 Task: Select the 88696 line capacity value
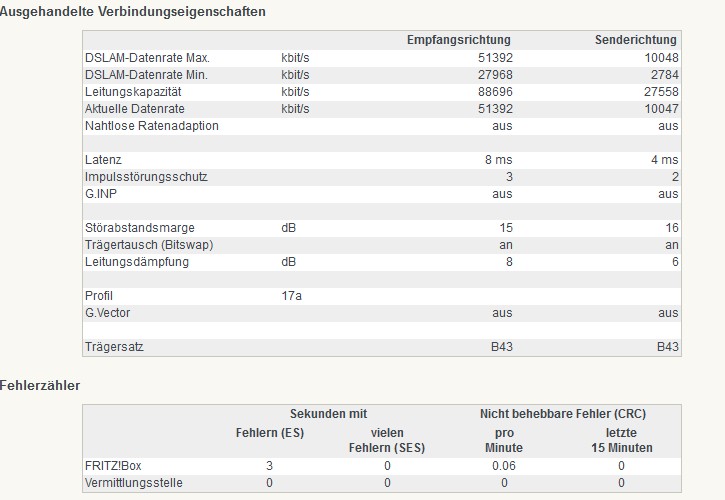click(495, 92)
